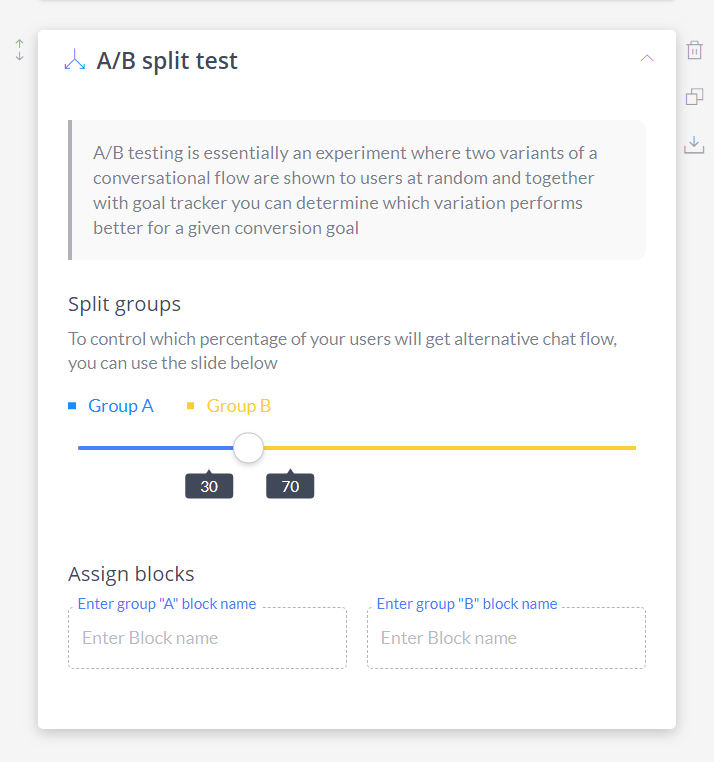714x762 pixels.
Task: Click the blue Group A legend square
Action: click(72, 406)
